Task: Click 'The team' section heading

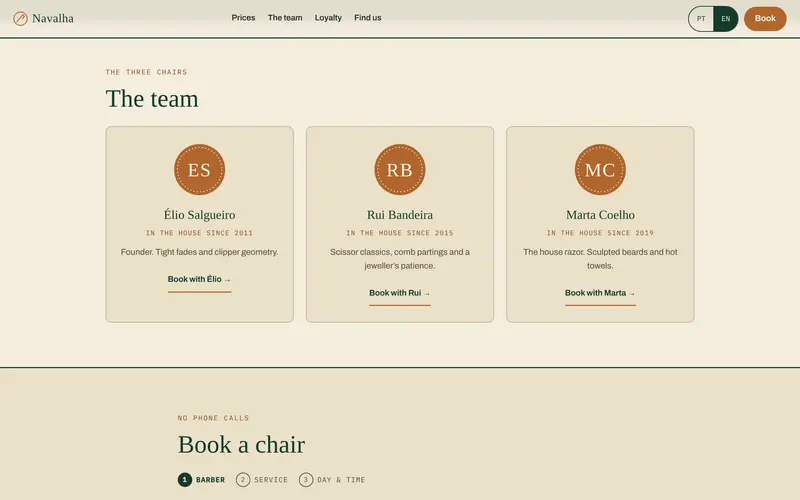Action: [x=152, y=98]
